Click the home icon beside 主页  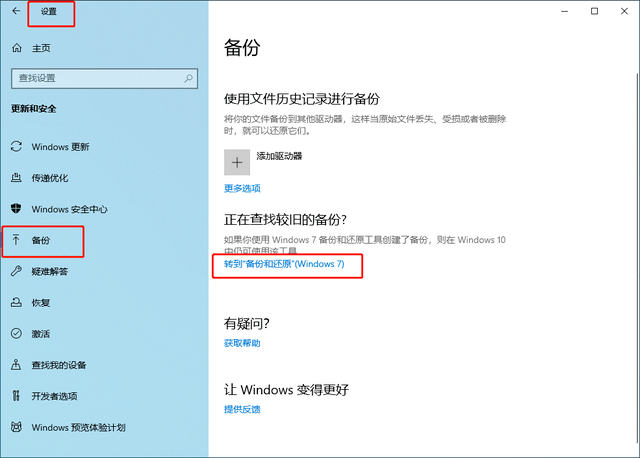(x=17, y=48)
